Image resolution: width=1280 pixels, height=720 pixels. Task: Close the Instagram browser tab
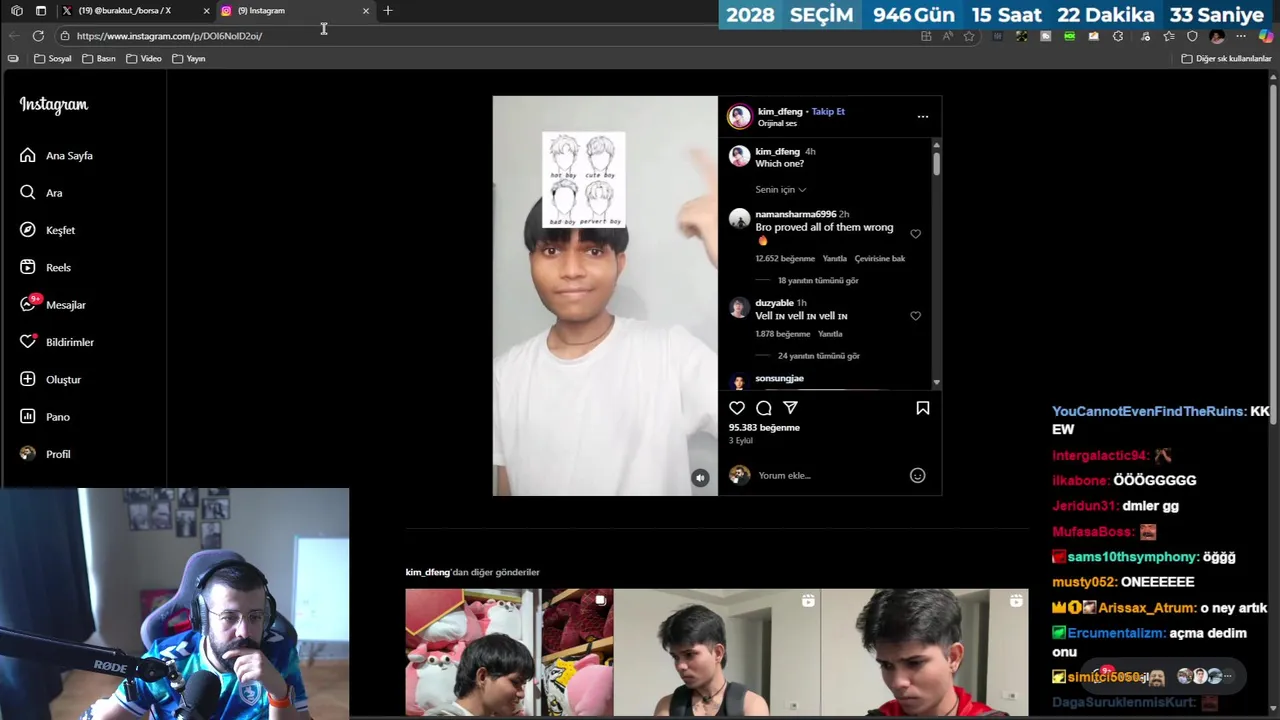point(366,11)
